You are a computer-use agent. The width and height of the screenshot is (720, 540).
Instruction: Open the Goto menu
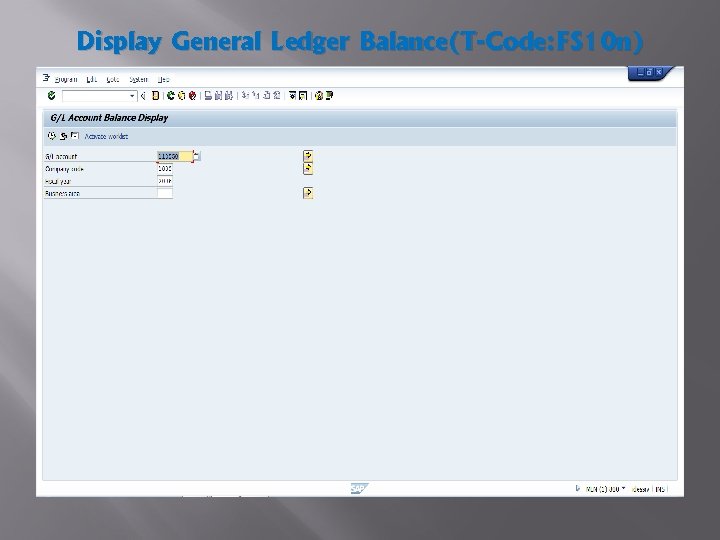coord(112,79)
